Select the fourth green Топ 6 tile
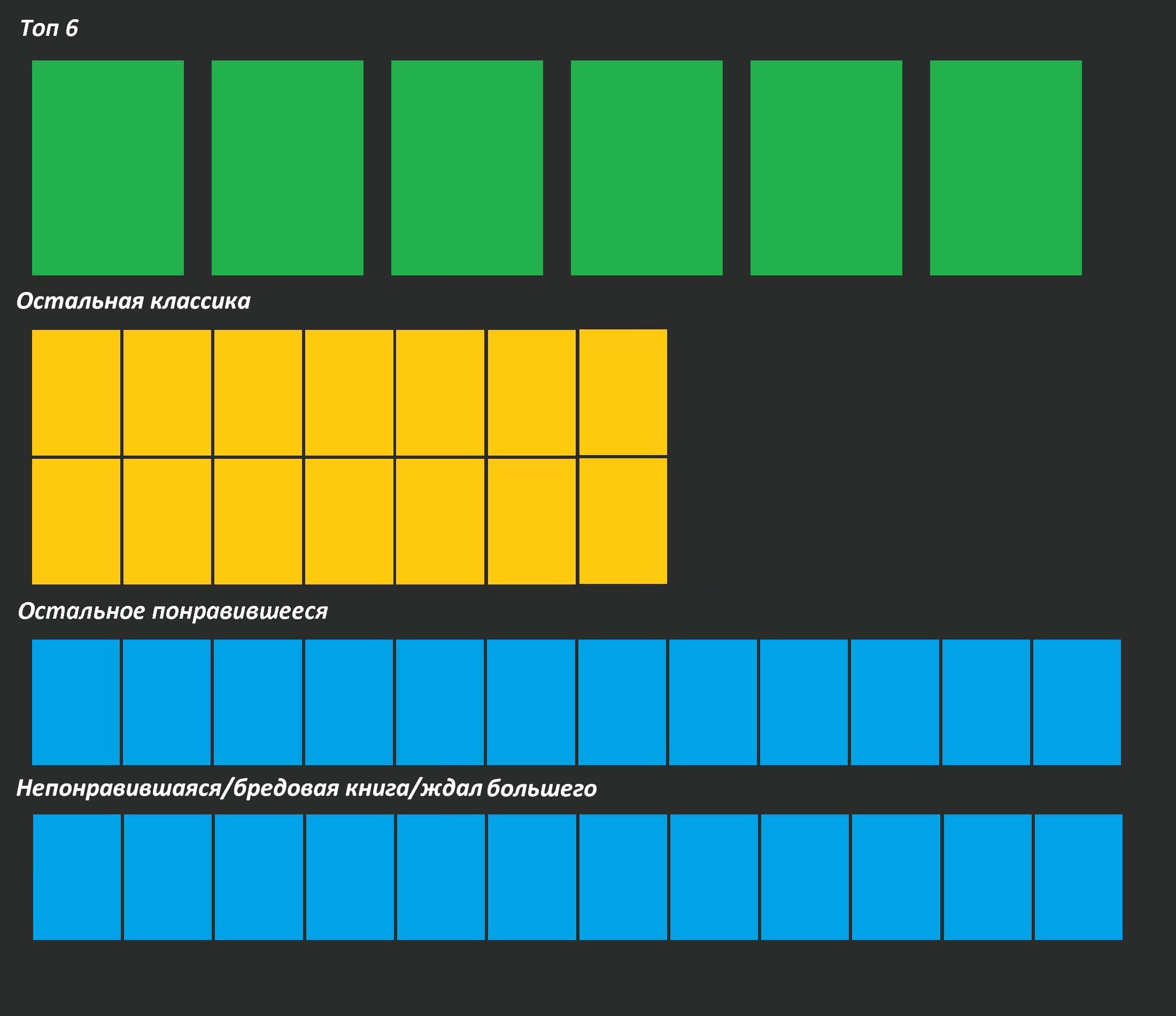This screenshot has width=1176, height=1016. [x=646, y=167]
